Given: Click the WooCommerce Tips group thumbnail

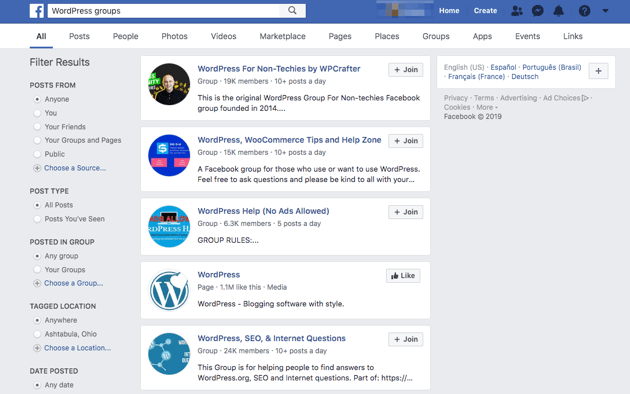Looking at the screenshot, I should (x=169, y=155).
